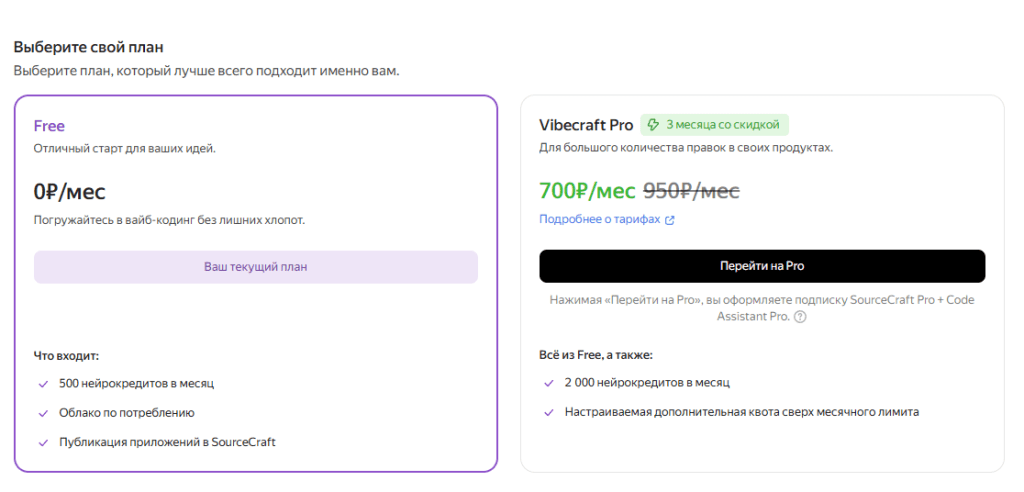Click checkmark icon next to 500 нейрокредитов
Image resolution: width=1024 pixels, height=492 pixels.
(x=44, y=384)
